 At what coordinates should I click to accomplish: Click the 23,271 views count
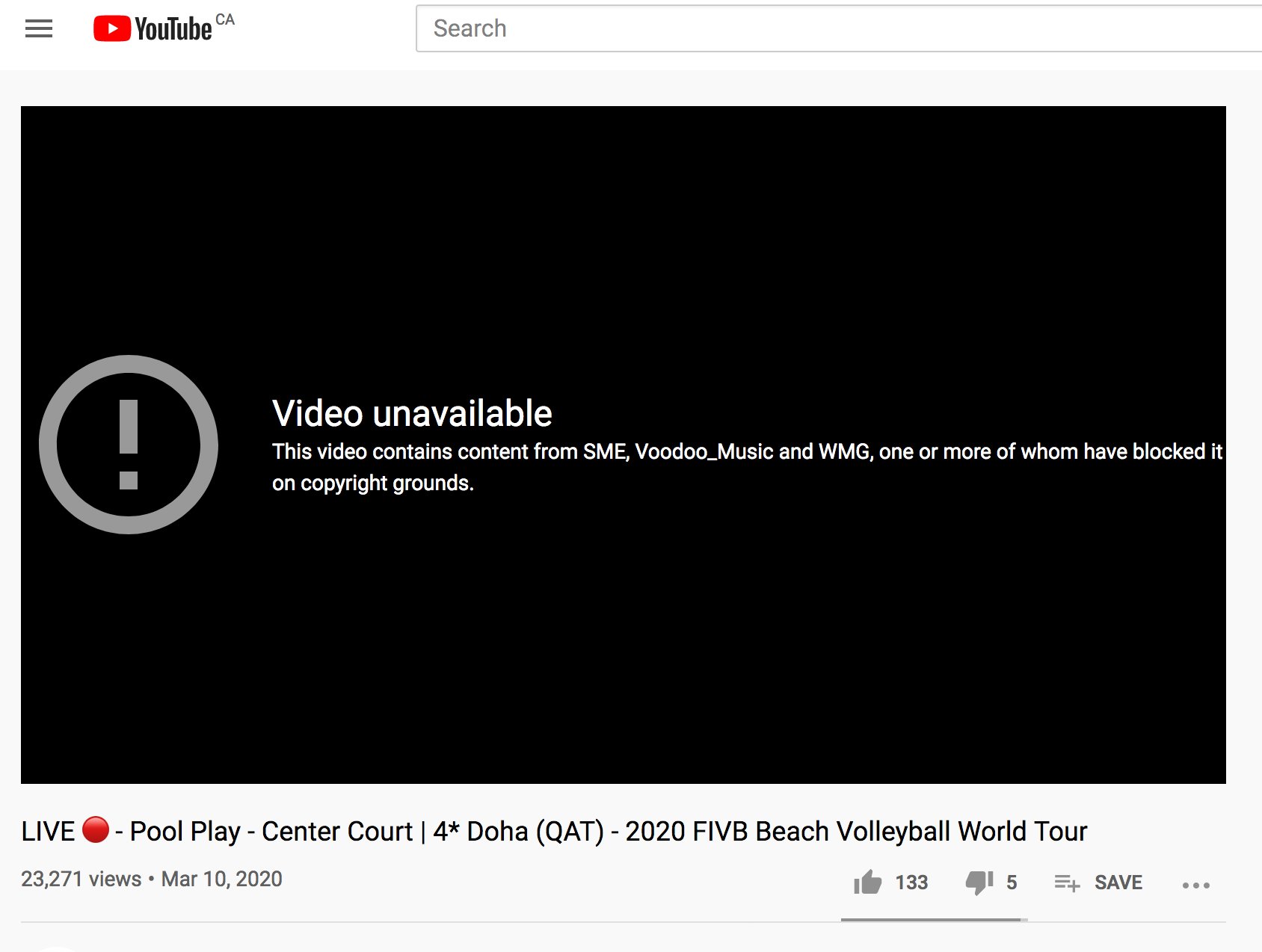[81, 879]
